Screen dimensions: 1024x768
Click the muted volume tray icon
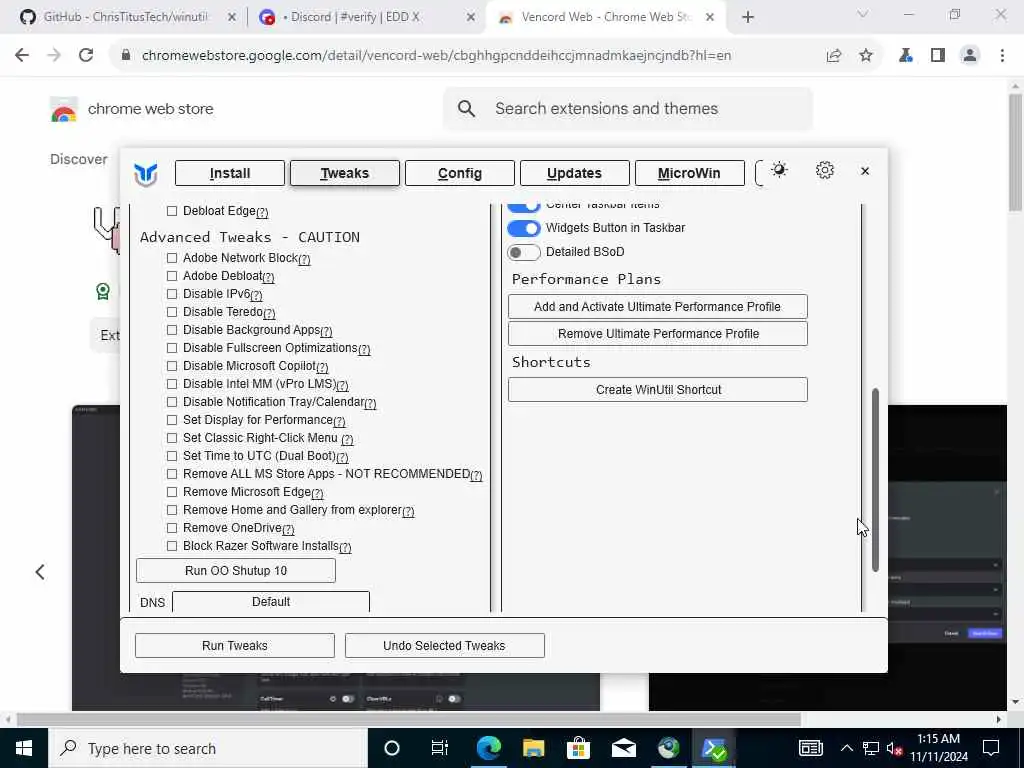click(894, 748)
